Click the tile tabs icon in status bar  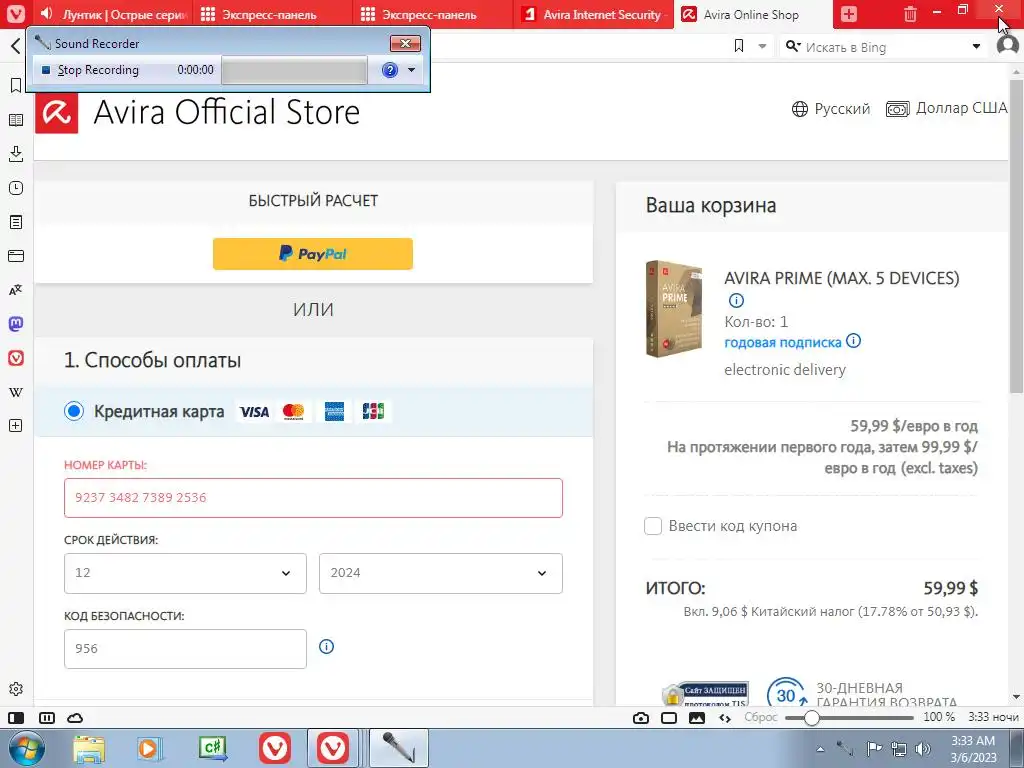tap(669, 718)
